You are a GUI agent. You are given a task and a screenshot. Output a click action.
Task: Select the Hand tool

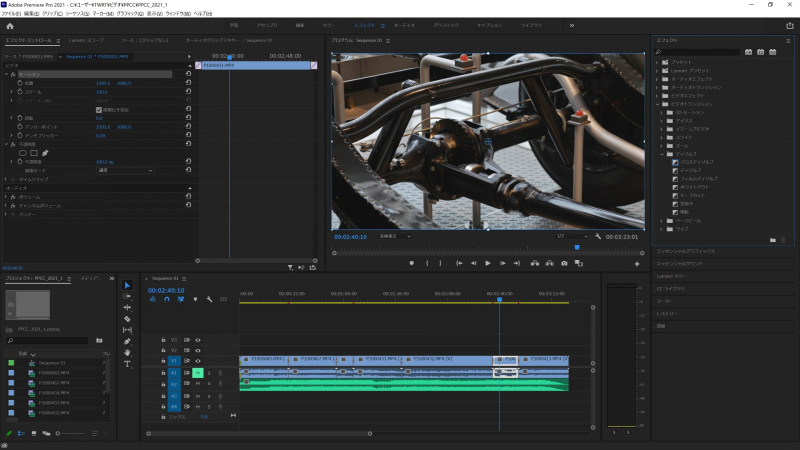[x=127, y=353]
